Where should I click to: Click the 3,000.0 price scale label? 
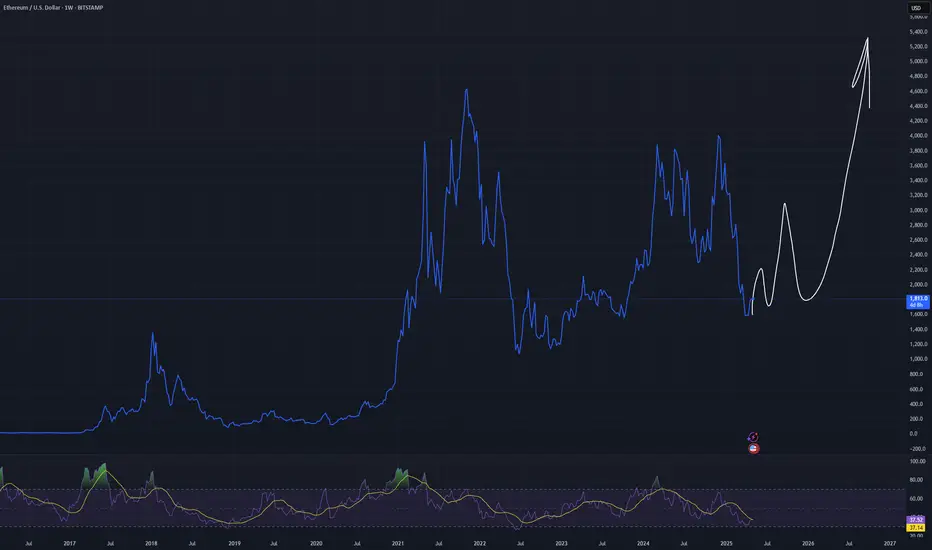(x=918, y=210)
